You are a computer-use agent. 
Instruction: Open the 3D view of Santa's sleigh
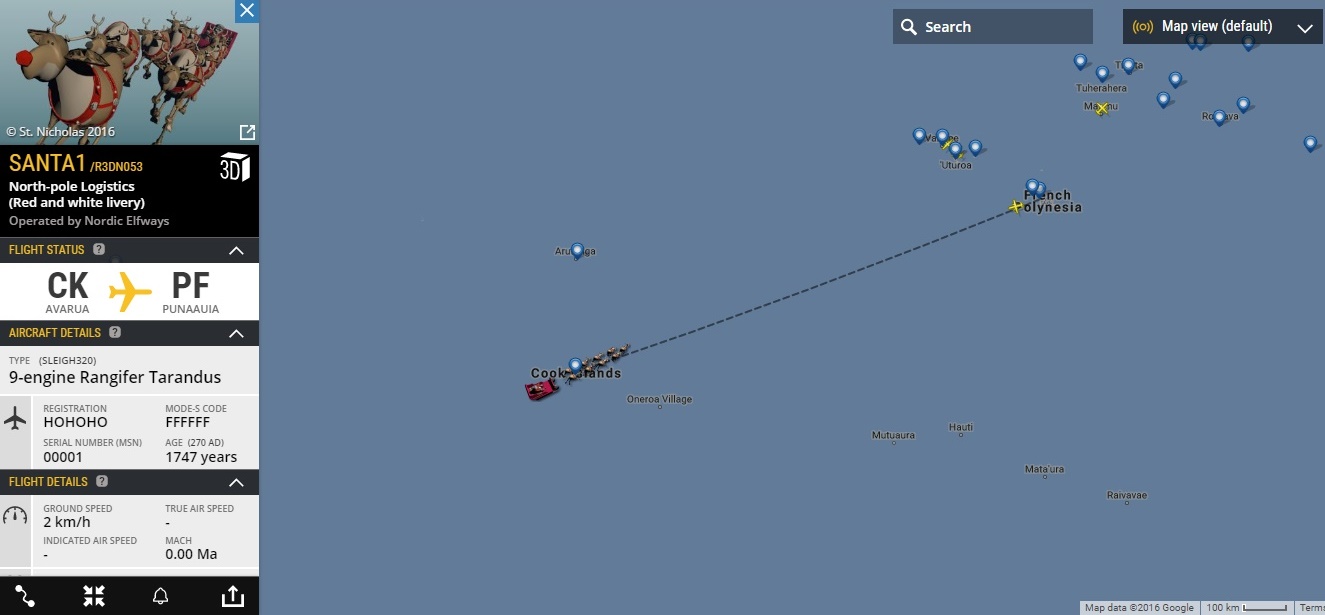tap(235, 167)
